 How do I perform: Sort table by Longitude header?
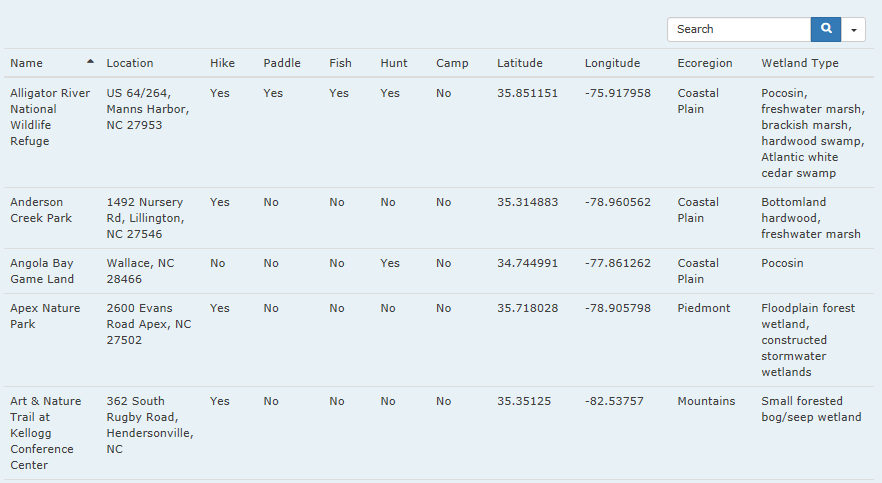612,63
